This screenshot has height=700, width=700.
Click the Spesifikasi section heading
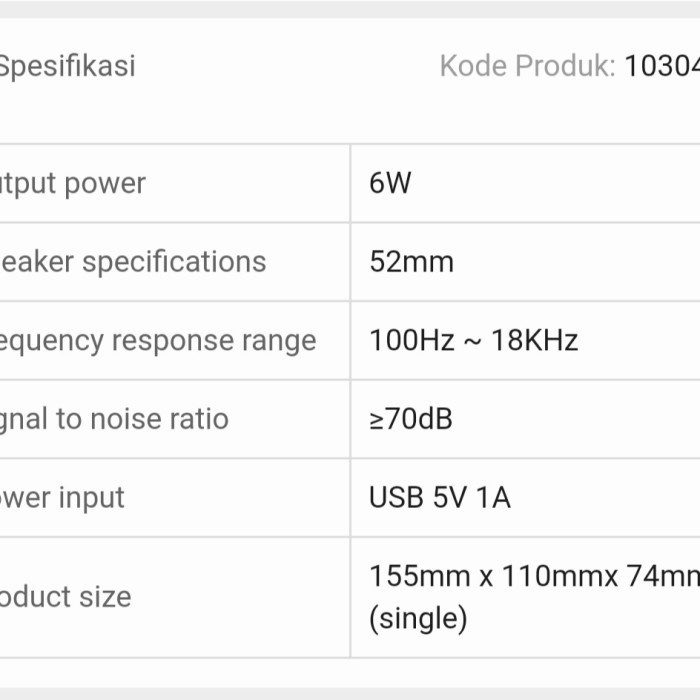point(66,67)
